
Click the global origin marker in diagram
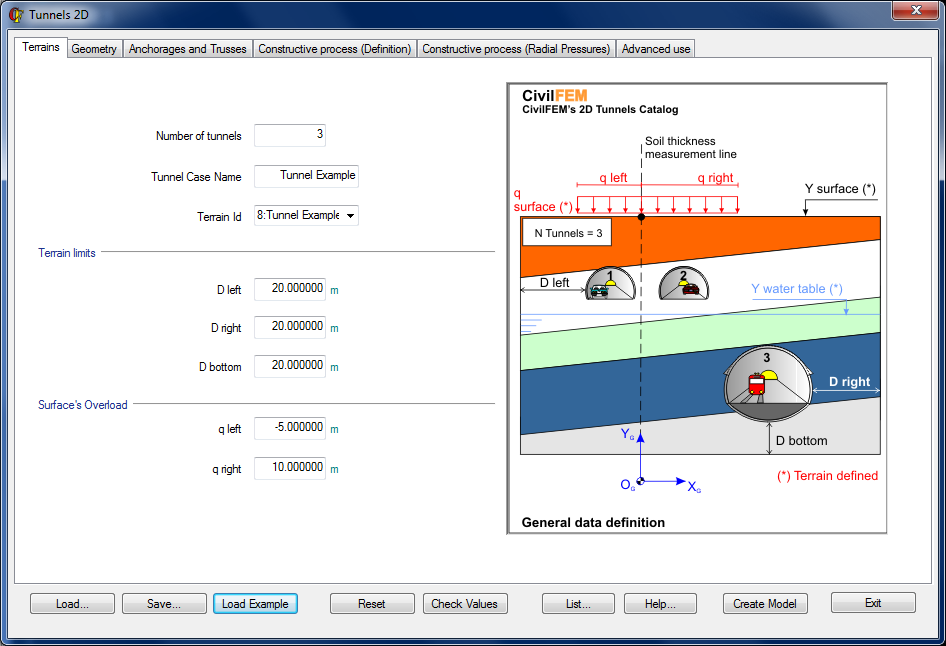pos(640,481)
